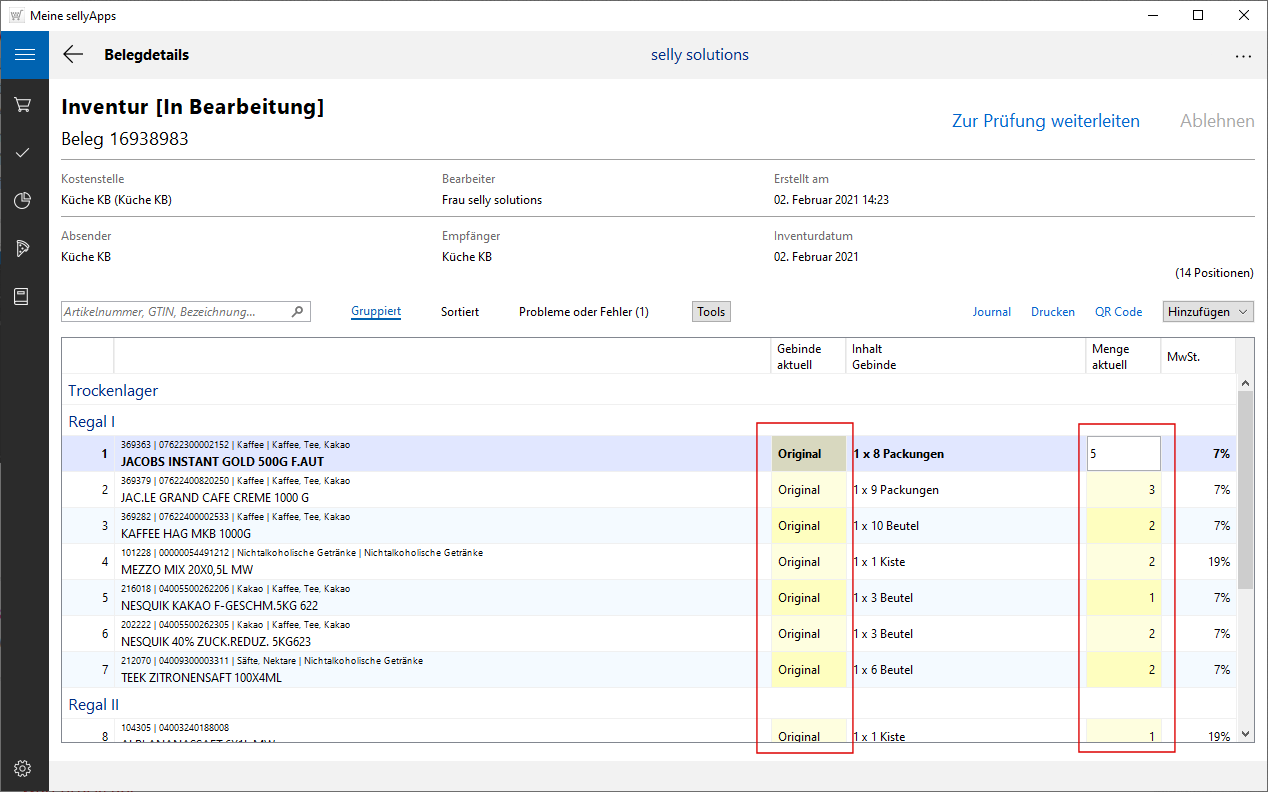
Task: Go back using the arrow icon
Action: (73, 55)
